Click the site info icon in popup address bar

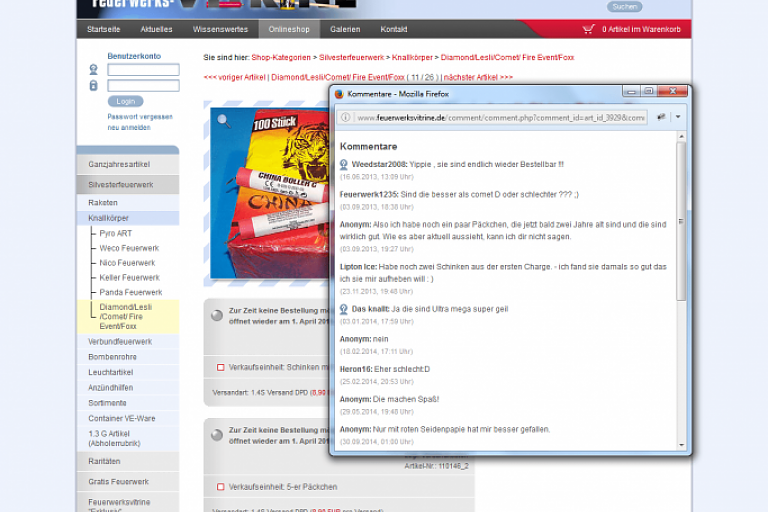[346, 118]
